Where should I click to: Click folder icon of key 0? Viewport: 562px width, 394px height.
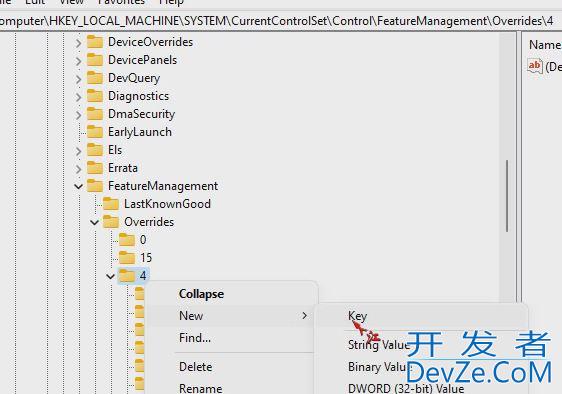point(127,240)
